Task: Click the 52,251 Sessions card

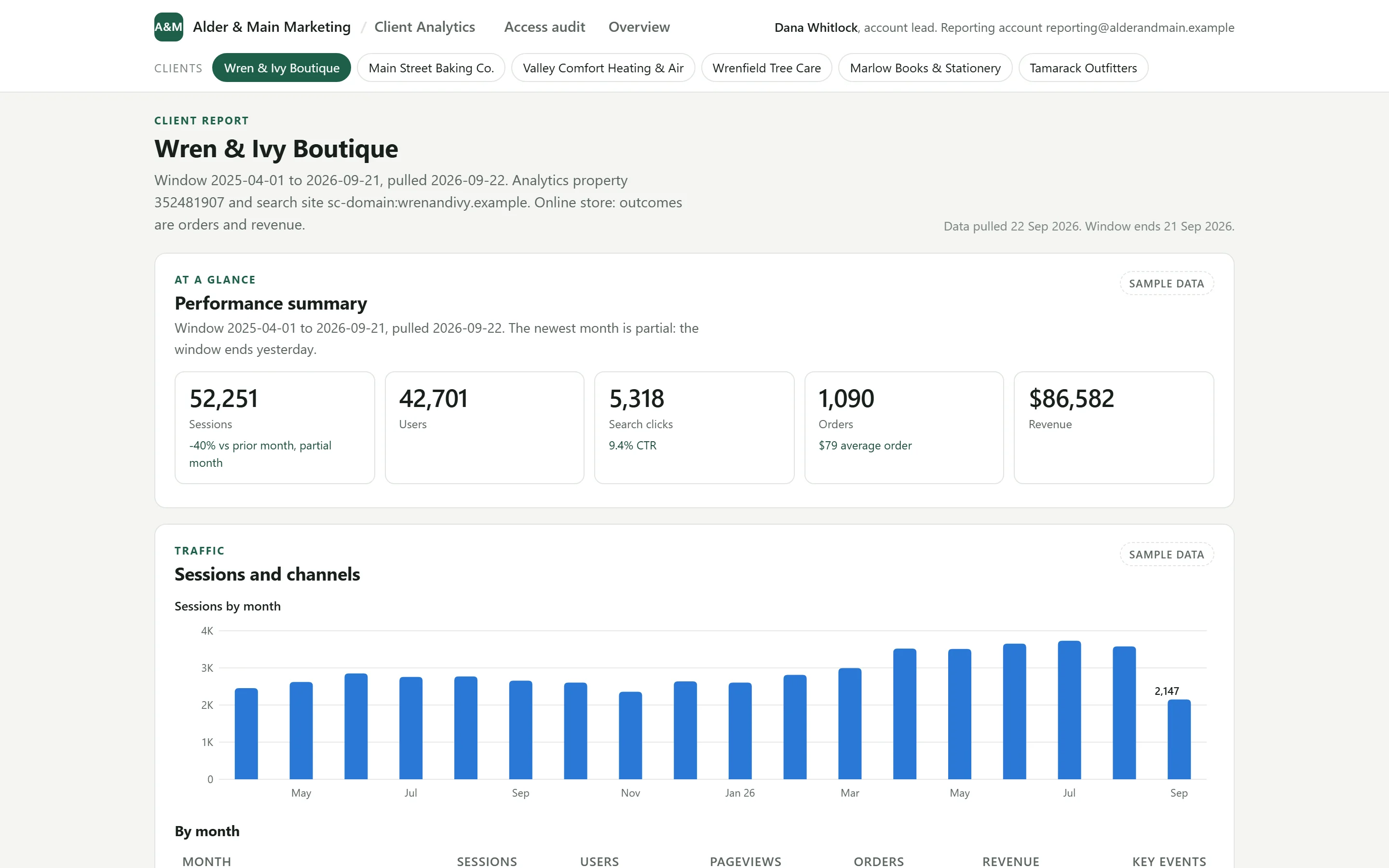Action: tap(274, 427)
